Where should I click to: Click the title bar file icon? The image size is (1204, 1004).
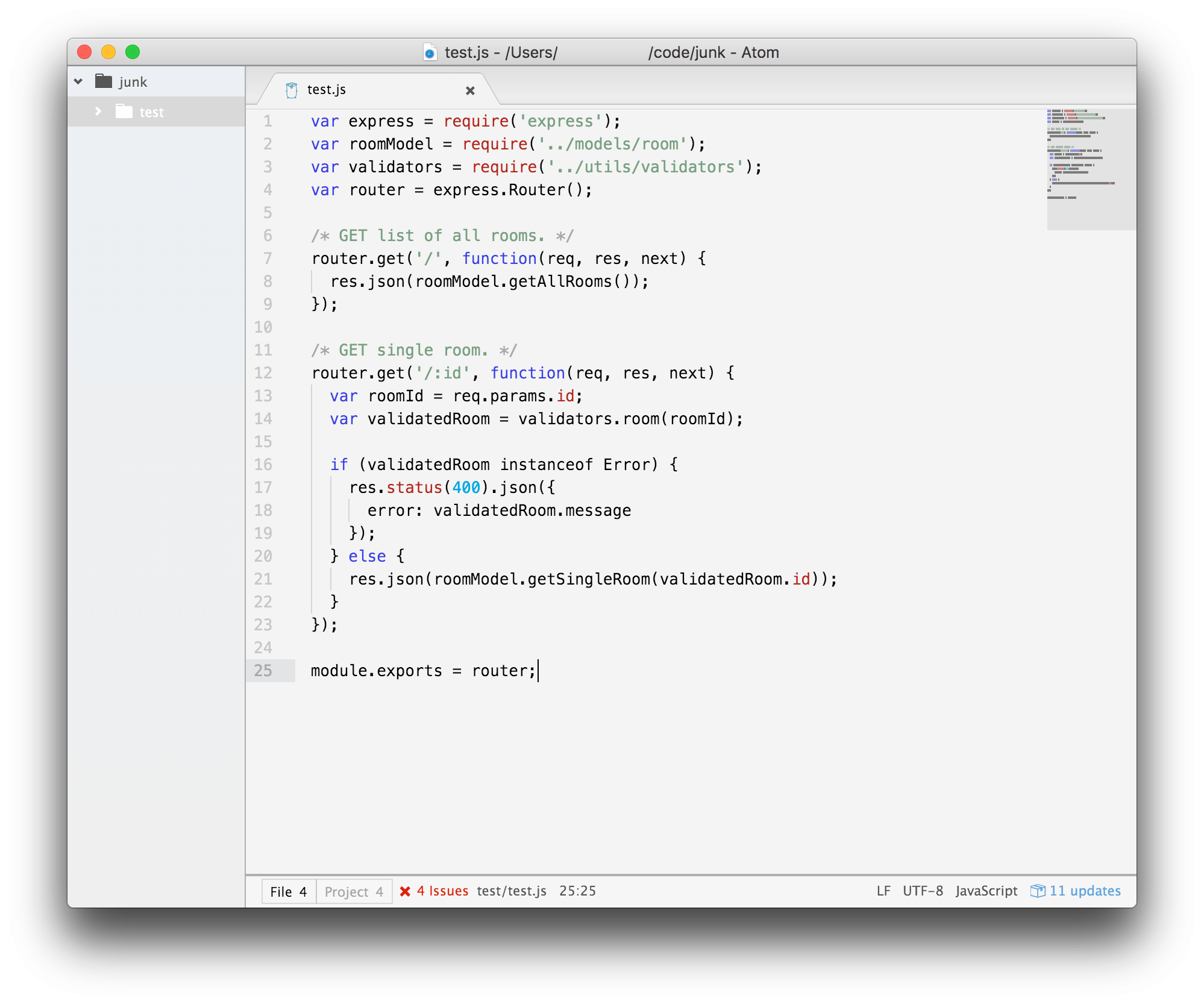(x=430, y=52)
